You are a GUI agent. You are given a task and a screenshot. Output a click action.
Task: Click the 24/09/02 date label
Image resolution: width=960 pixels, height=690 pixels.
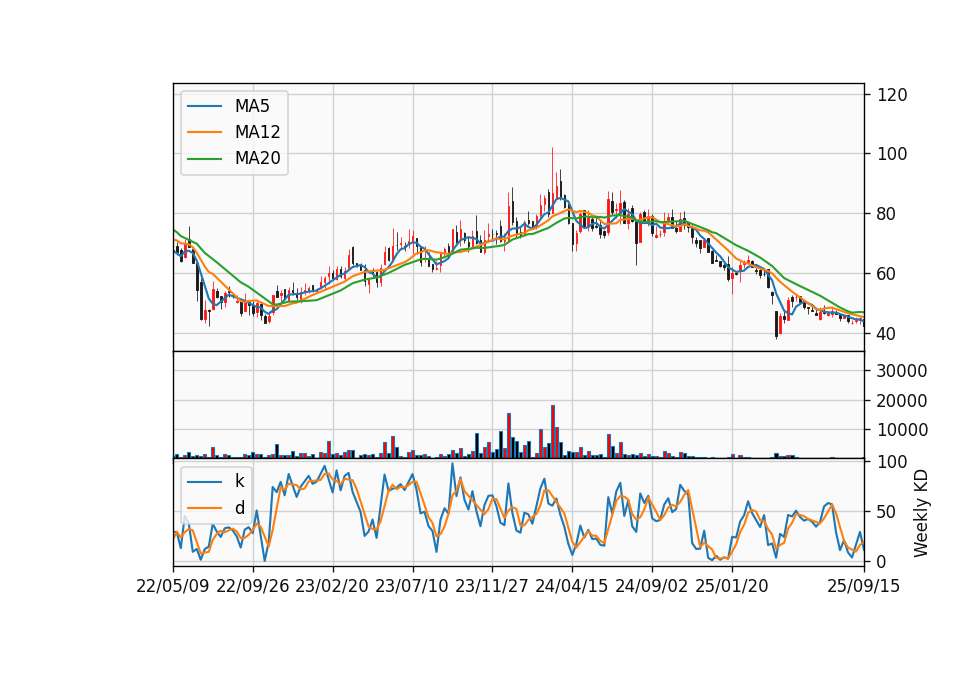(651, 586)
